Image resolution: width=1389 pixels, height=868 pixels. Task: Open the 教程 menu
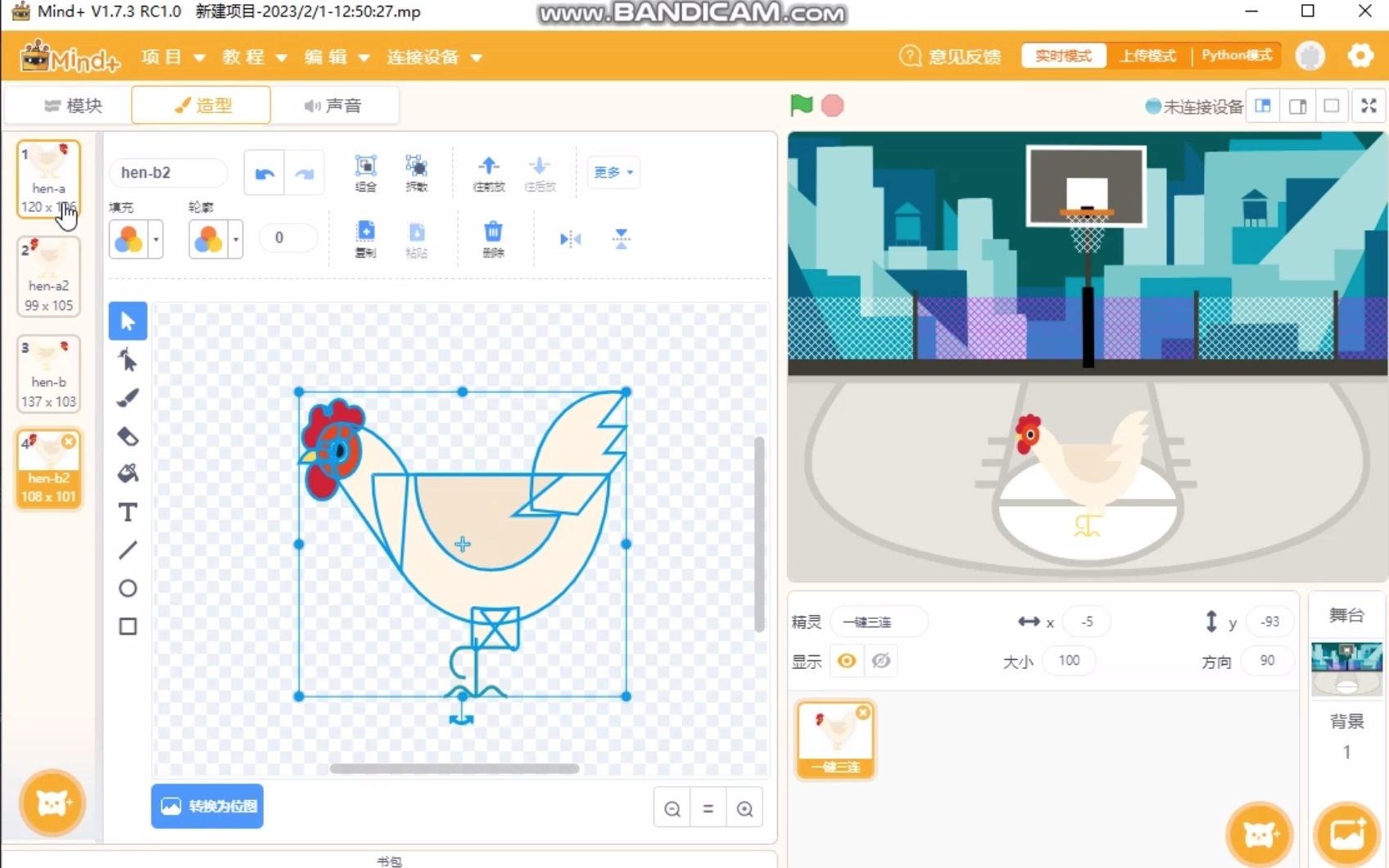point(243,57)
